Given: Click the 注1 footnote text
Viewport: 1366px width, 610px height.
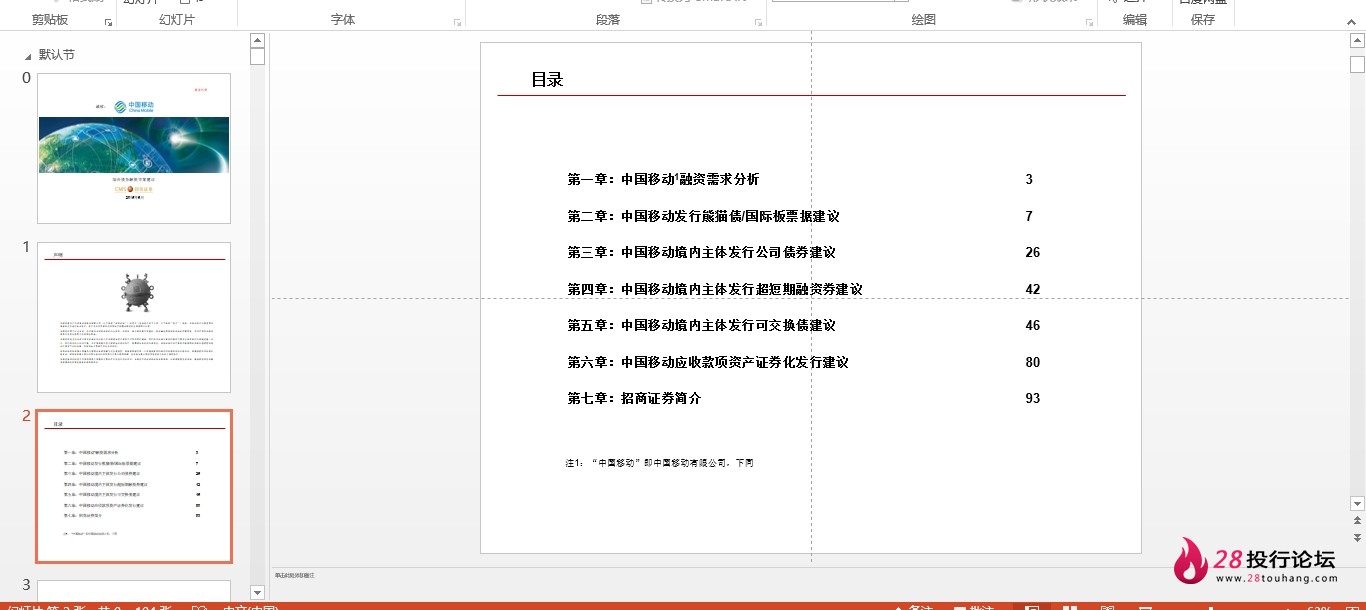Looking at the screenshot, I should click(659, 463).
